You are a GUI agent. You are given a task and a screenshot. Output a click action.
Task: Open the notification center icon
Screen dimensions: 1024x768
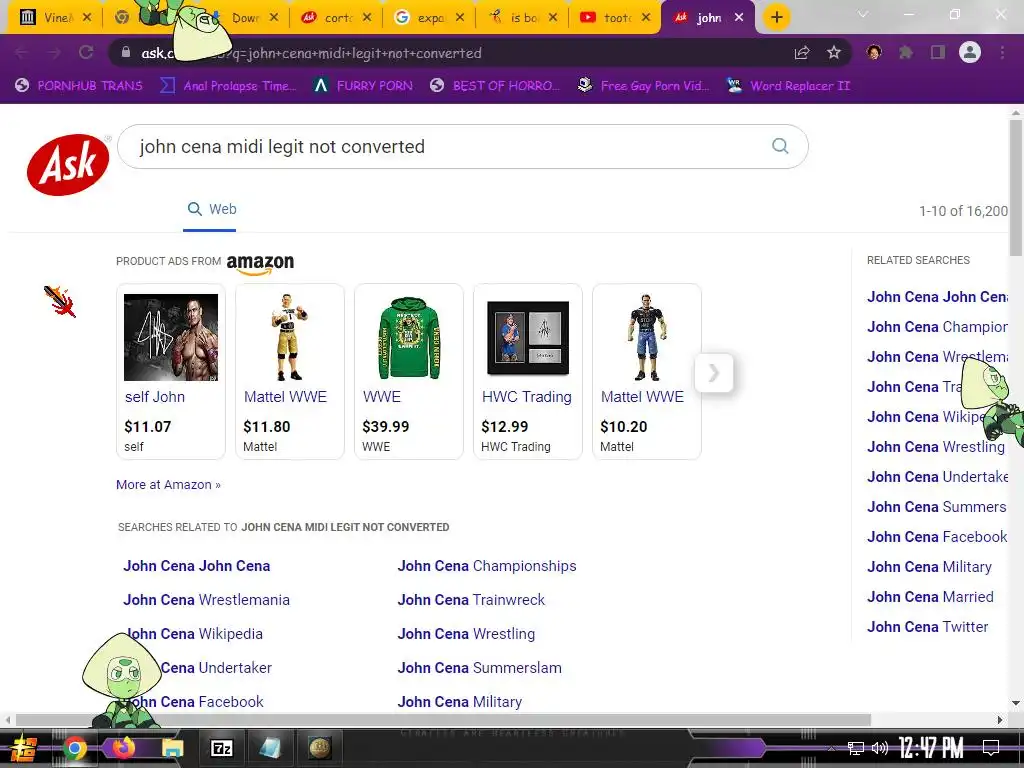coord(991,748)
